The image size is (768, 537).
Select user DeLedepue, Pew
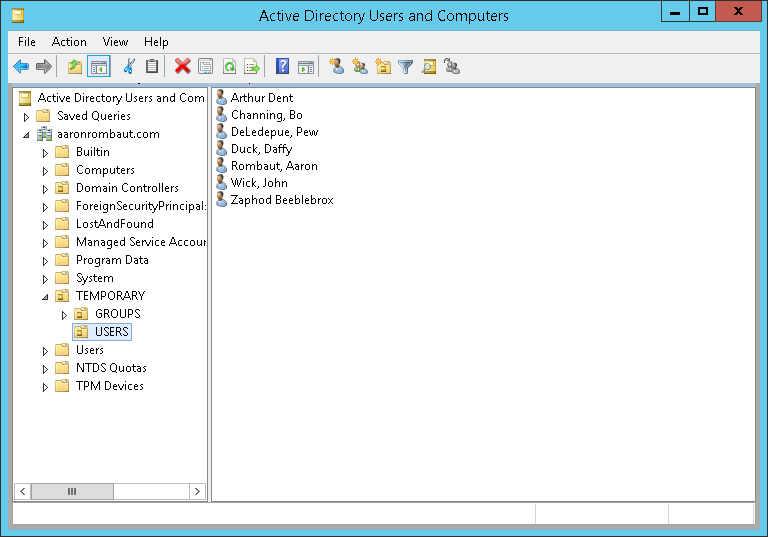click(x=274, y=132)
